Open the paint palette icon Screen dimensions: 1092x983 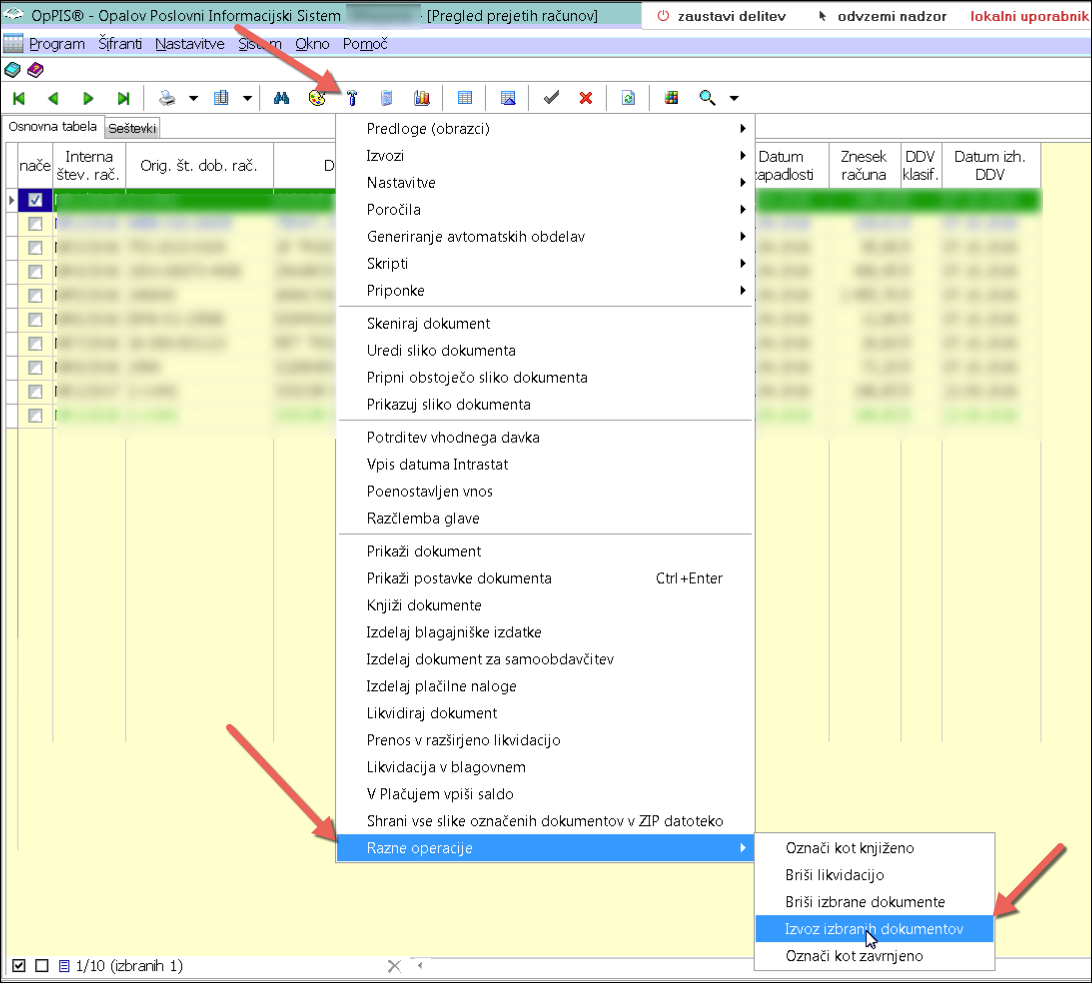(x=317, y=98)
